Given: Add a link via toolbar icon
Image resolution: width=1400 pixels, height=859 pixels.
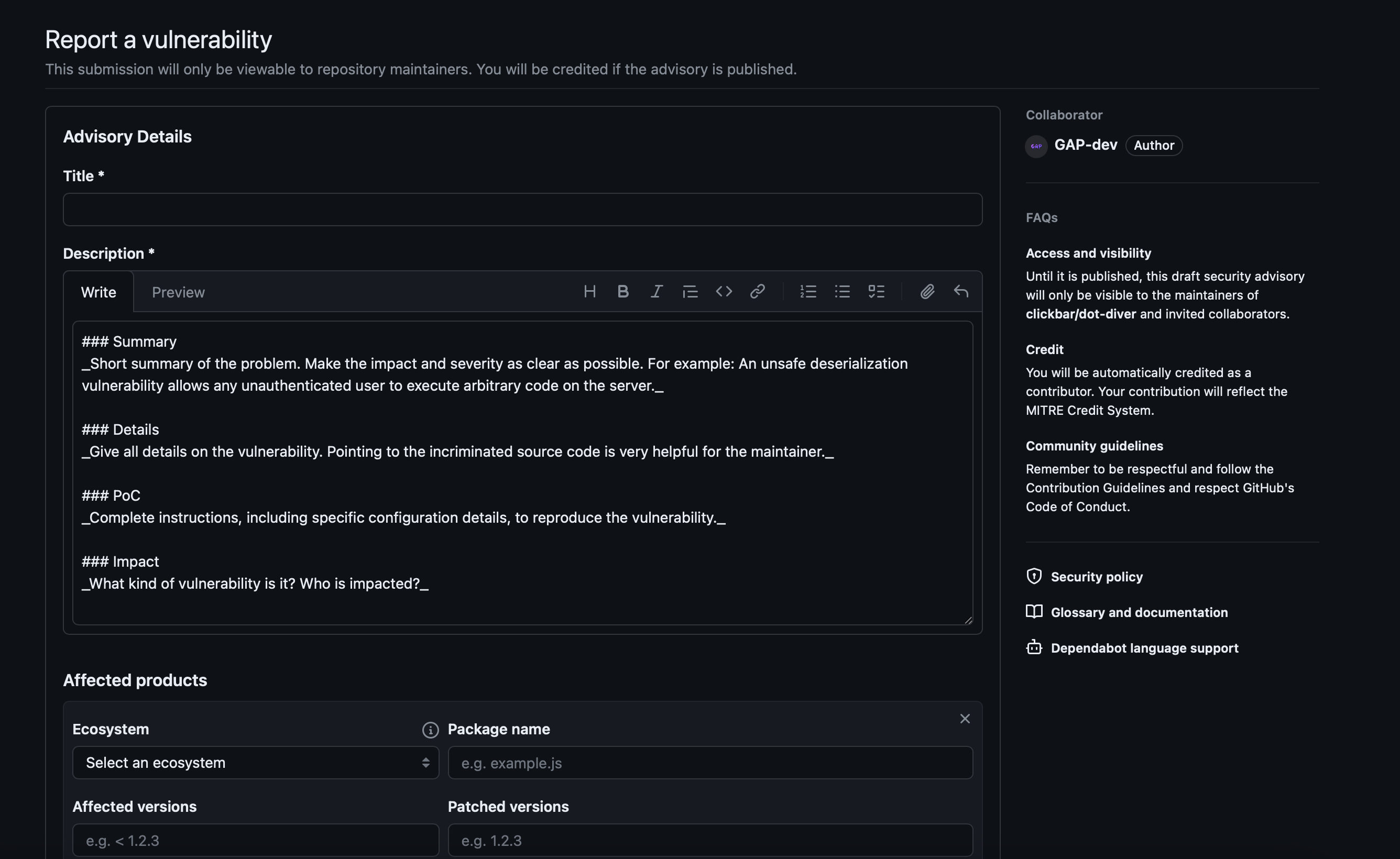Looking at the screenshot, I should [757, 291].
